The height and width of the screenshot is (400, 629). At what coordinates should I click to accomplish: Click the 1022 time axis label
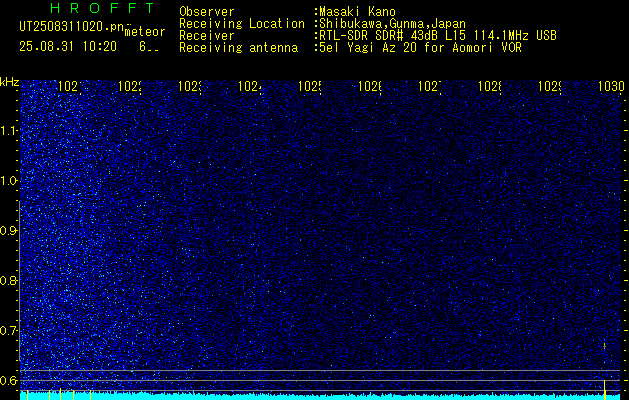(x=130, y=86)
